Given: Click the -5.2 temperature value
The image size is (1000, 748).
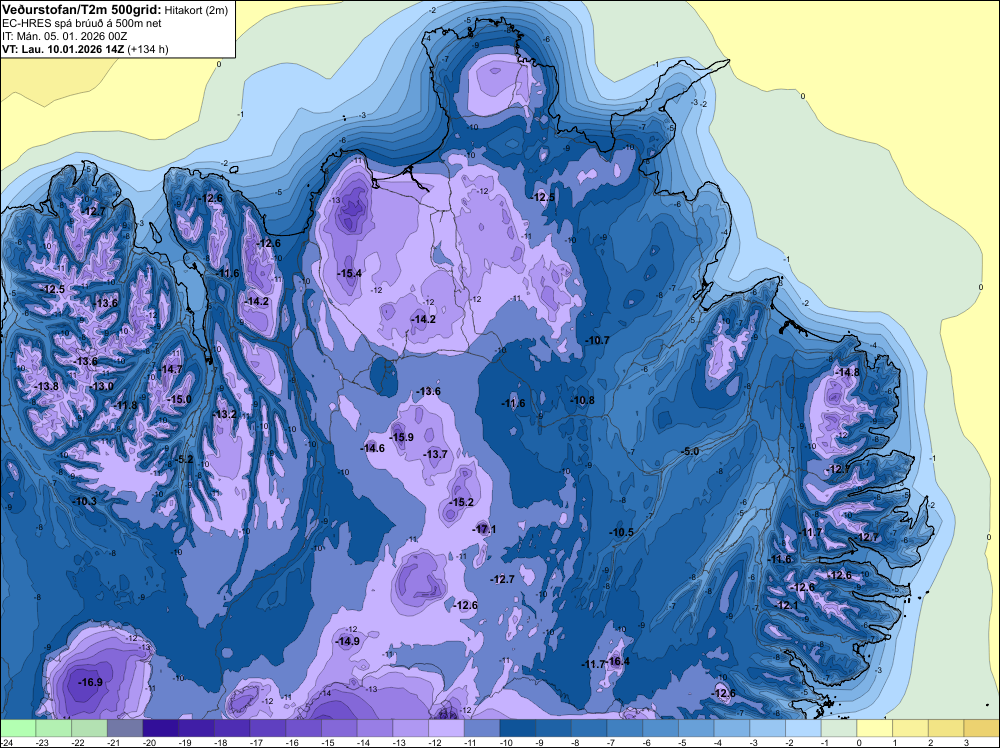Looking at the screenshot, I should (184, 459).
